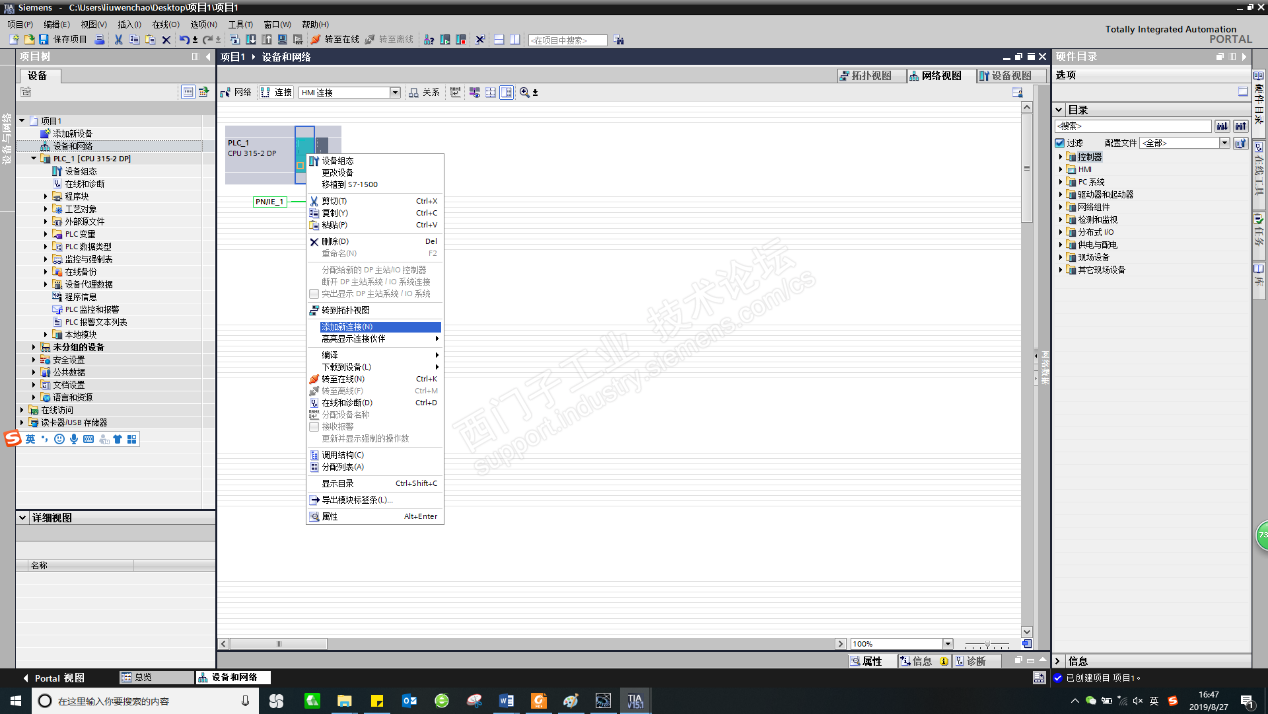Open 设备组态 under PLC_1 in project tree
Screen dimensions: 1268x714
pos(75,171)
